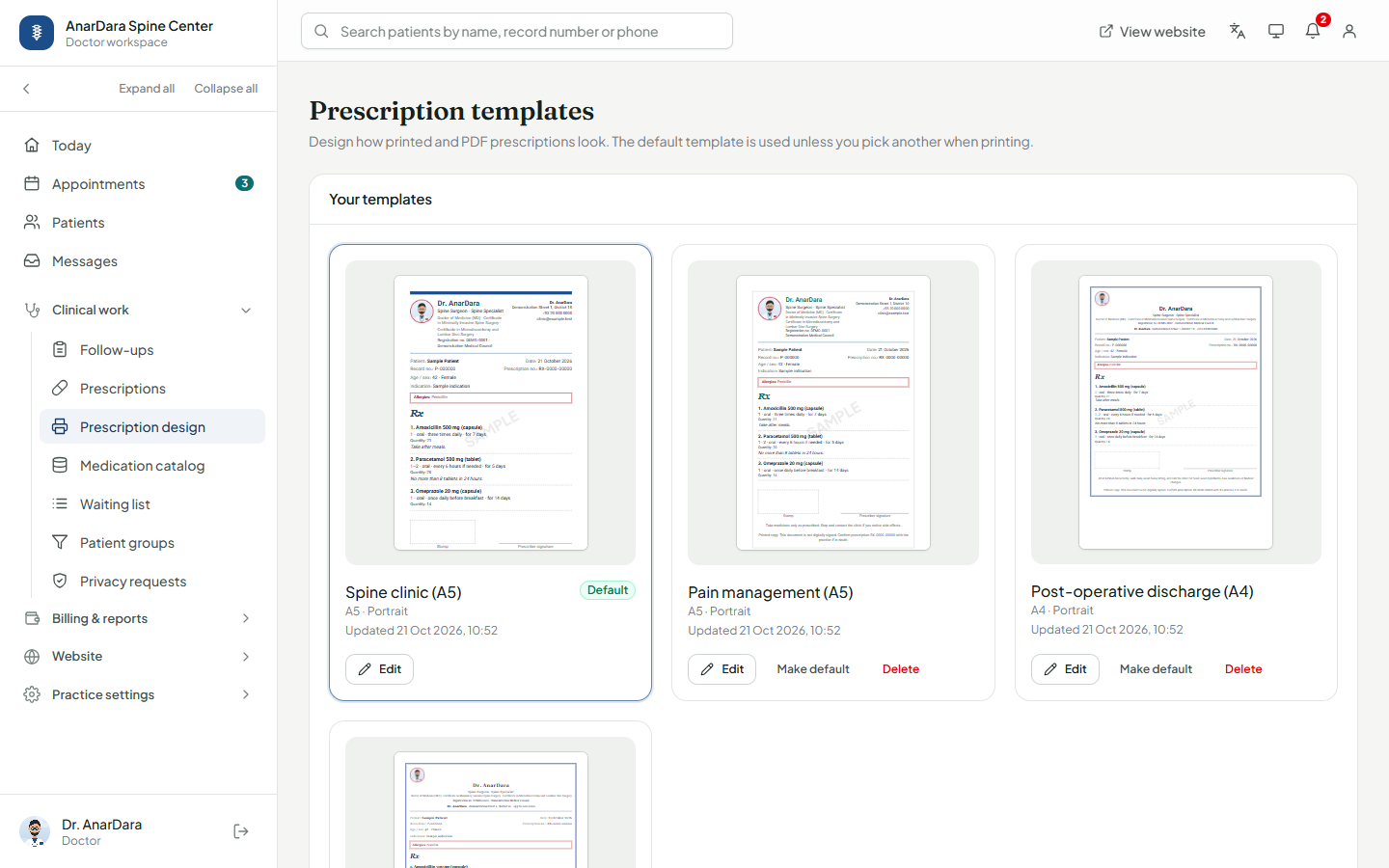Make Pain management (A5) the default

point(813,669)
